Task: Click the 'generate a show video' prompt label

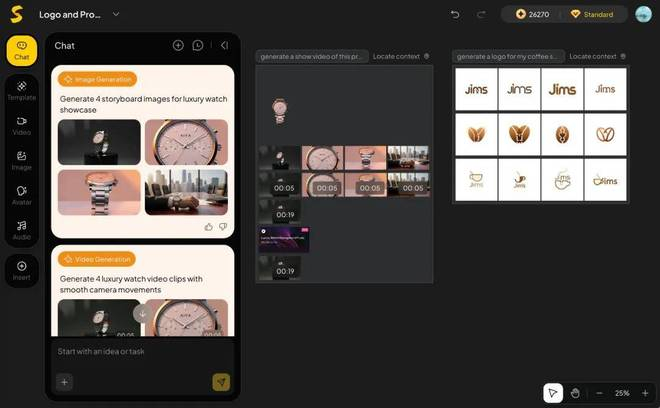Action: pyautogui.click(x=312, y=56)
